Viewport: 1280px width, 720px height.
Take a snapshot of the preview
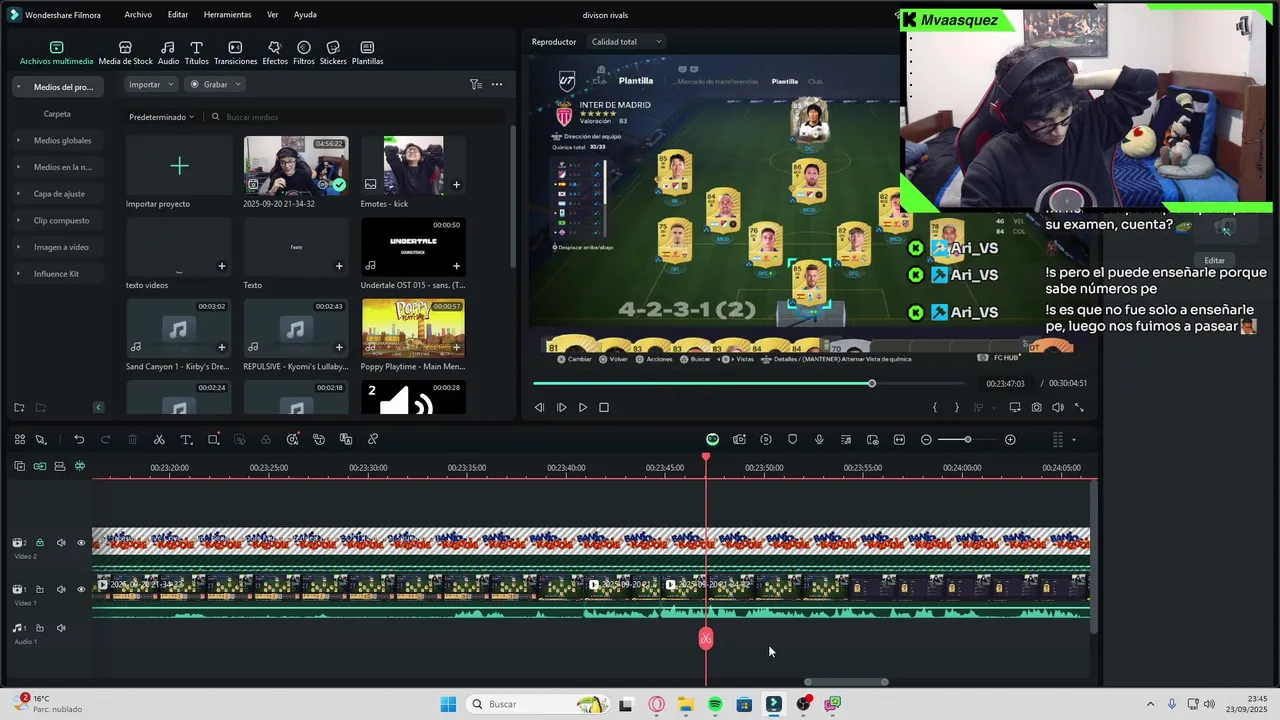pyautogui.click(x=1036, y=407)
